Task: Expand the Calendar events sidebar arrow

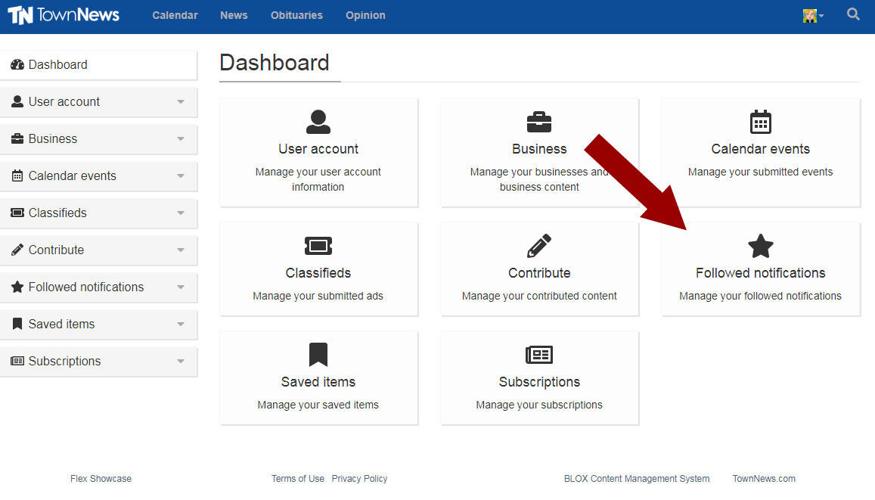Action: click(x=180, y=176)
